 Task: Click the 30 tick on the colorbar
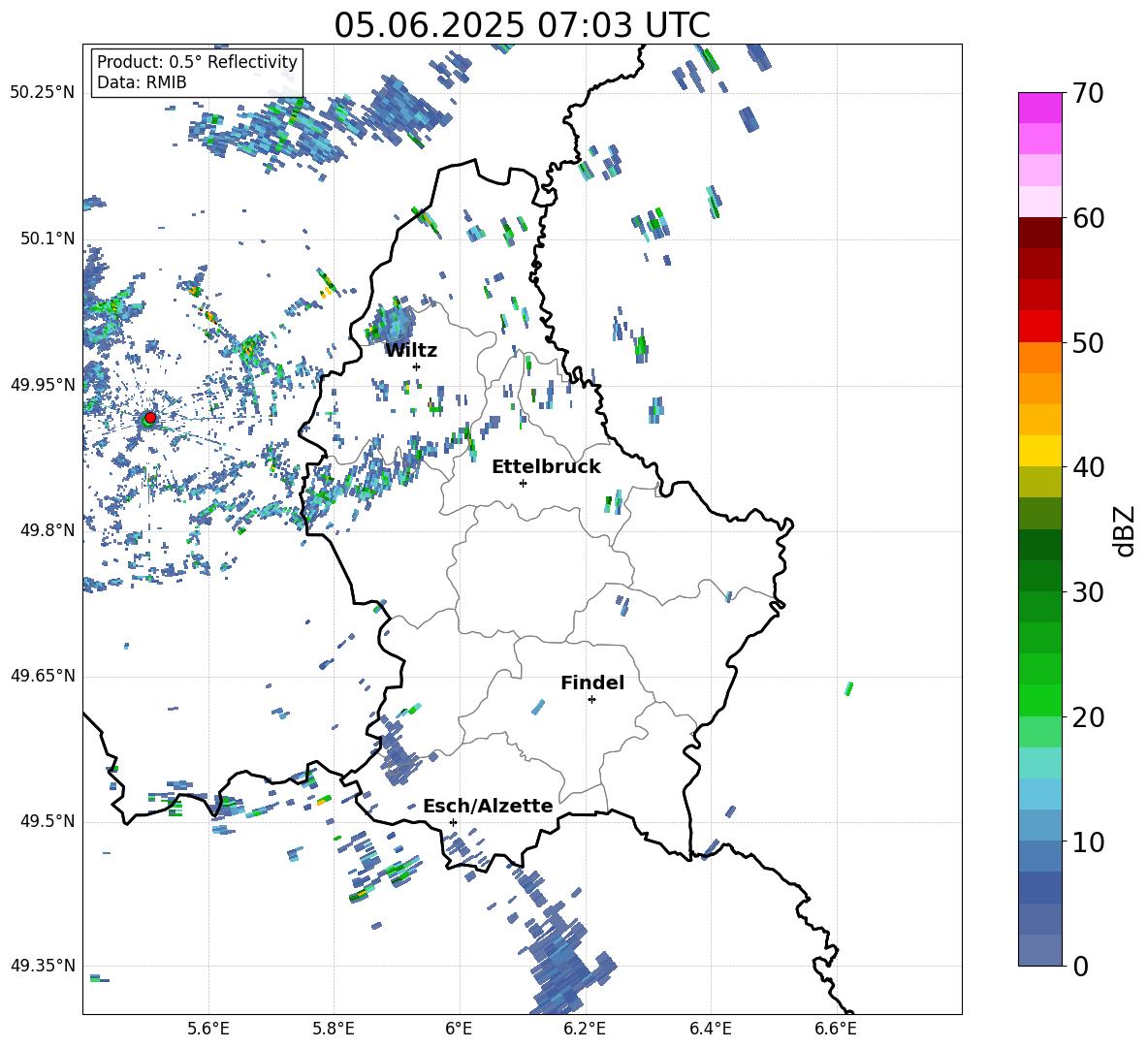click(1088, 592)
